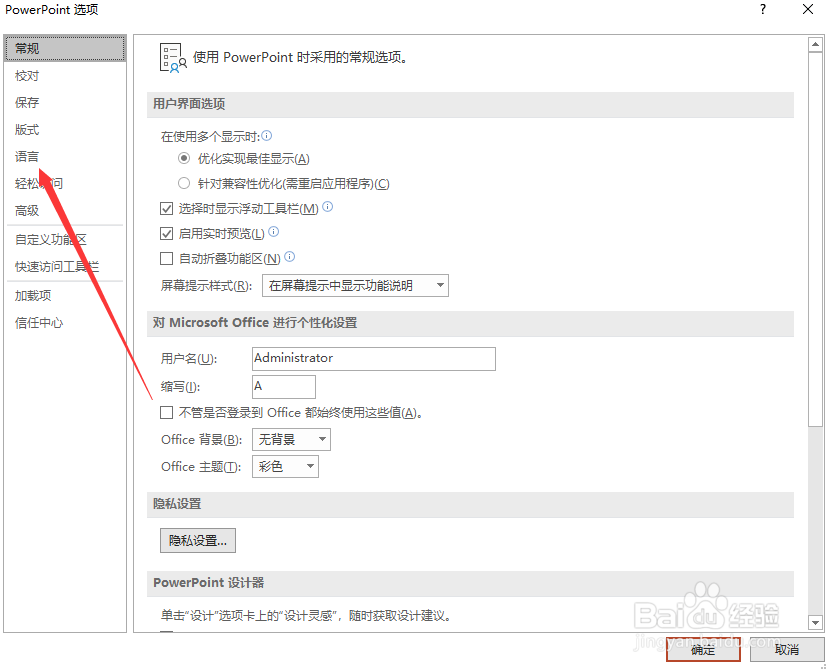Click info icon beside floating toolbar option
The height and width of the screenshot is (670, 827).
click(328, 207)
